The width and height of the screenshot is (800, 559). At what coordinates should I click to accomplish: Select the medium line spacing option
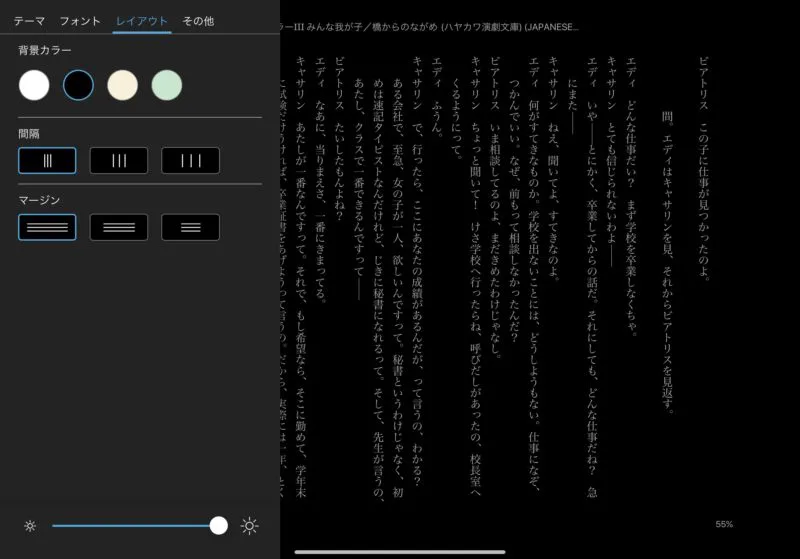(x=119, y=161)
